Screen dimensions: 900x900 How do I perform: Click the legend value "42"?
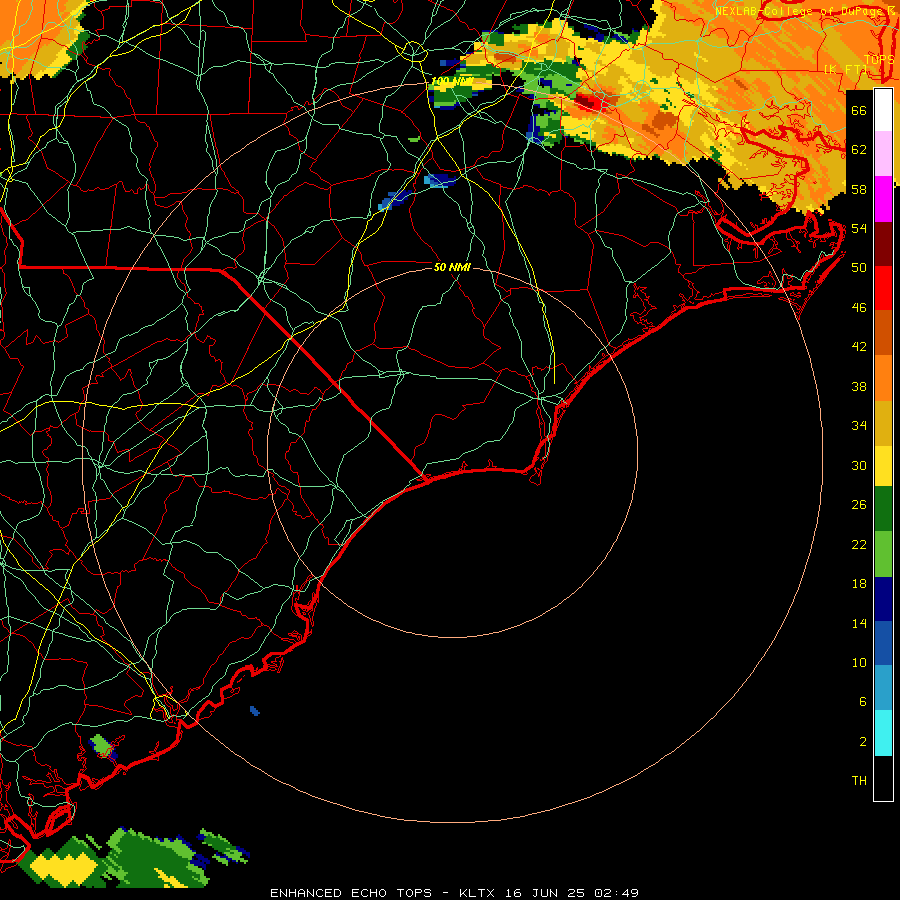coord(859,347)
